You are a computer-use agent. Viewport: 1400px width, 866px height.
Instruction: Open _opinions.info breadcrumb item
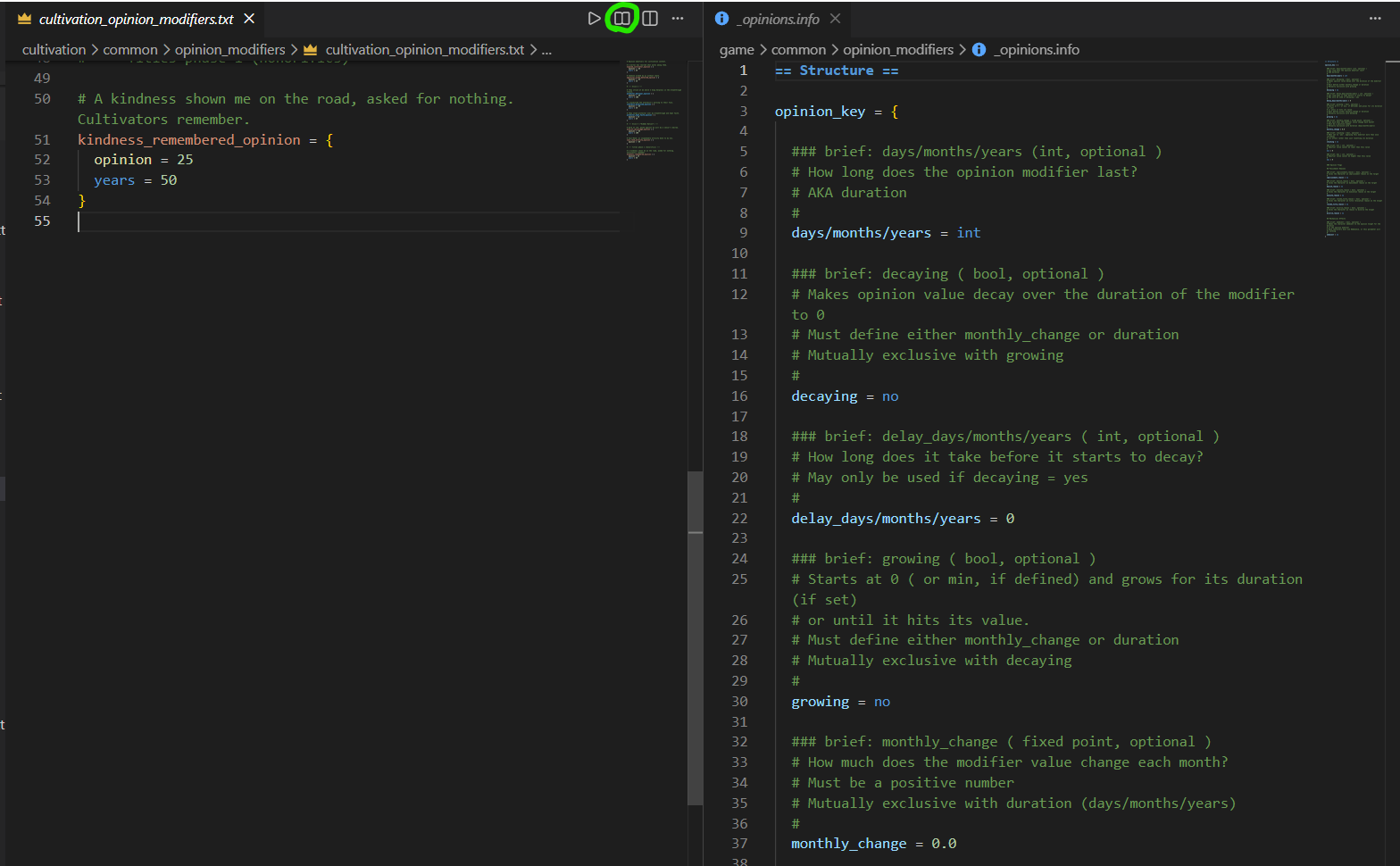pos(1037,50)
